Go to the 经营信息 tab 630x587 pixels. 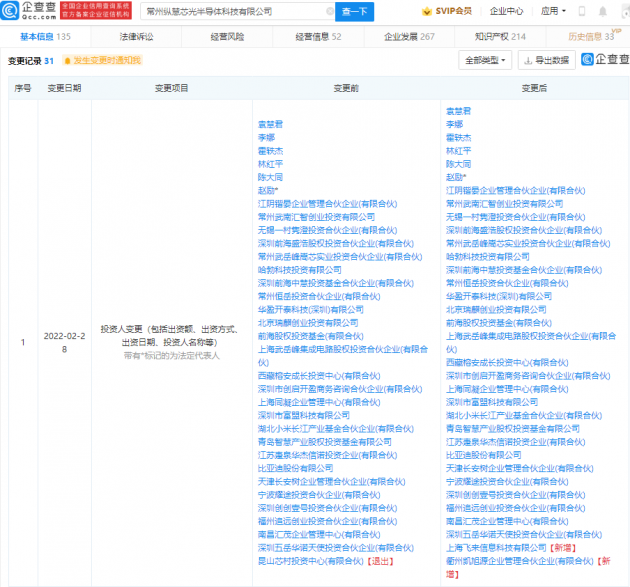(x=318, y=37)
